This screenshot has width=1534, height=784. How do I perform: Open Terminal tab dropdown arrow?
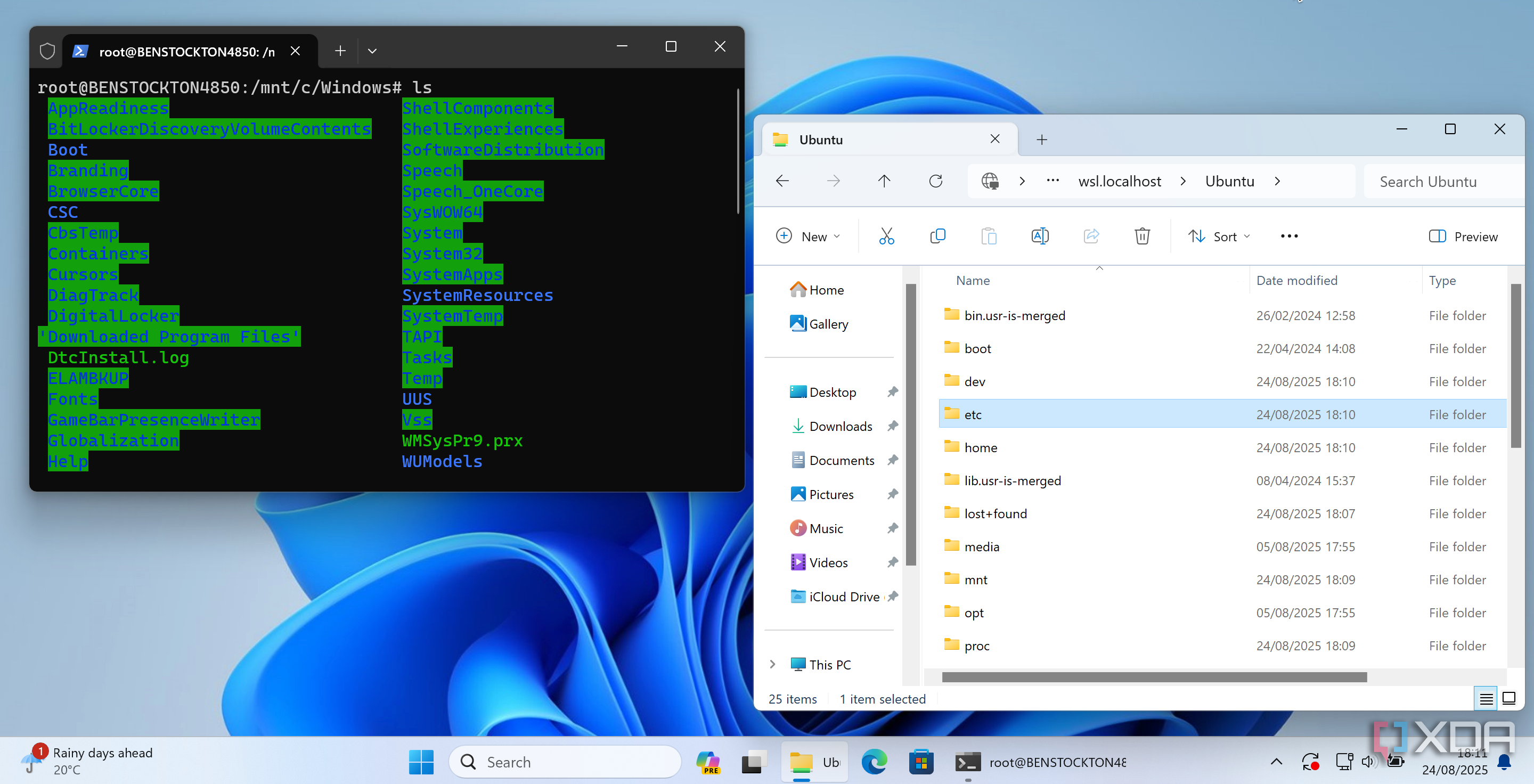(372, 51)
